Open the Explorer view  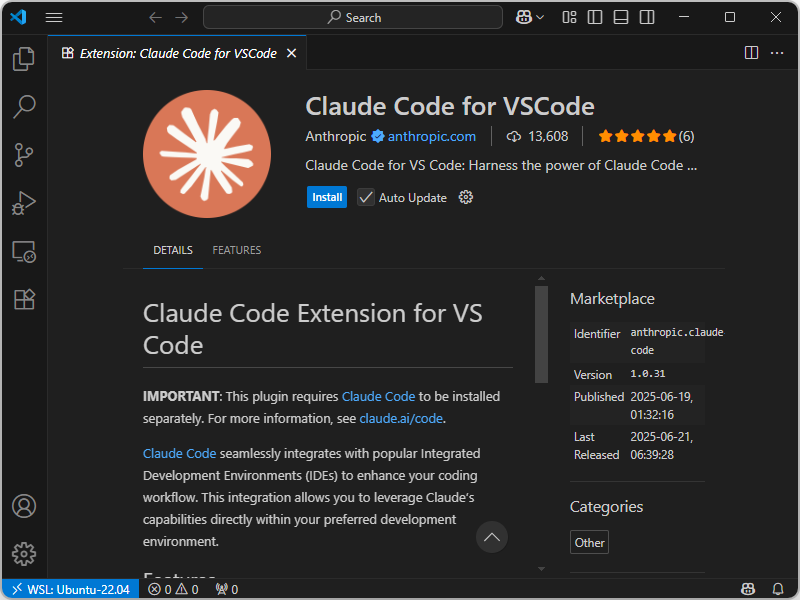tap(24, 59)
